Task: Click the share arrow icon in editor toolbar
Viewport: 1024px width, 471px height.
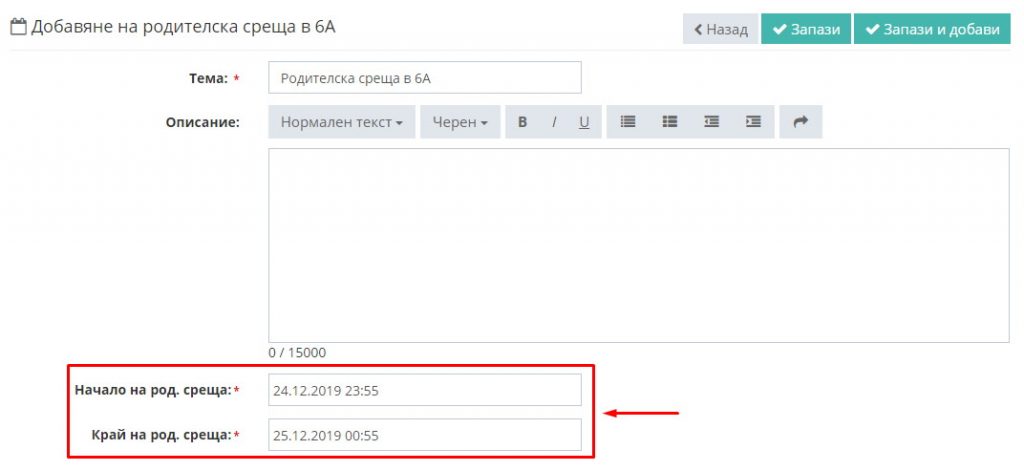Action: coord(801,122)
